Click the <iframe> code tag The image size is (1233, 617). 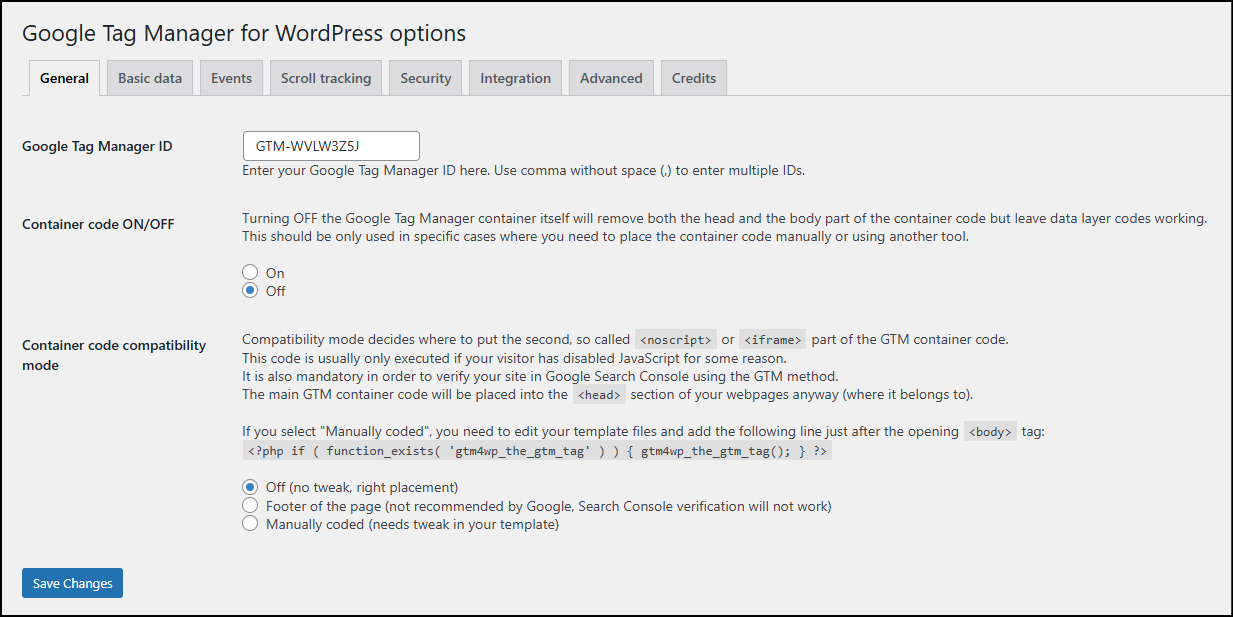[772, 339]
